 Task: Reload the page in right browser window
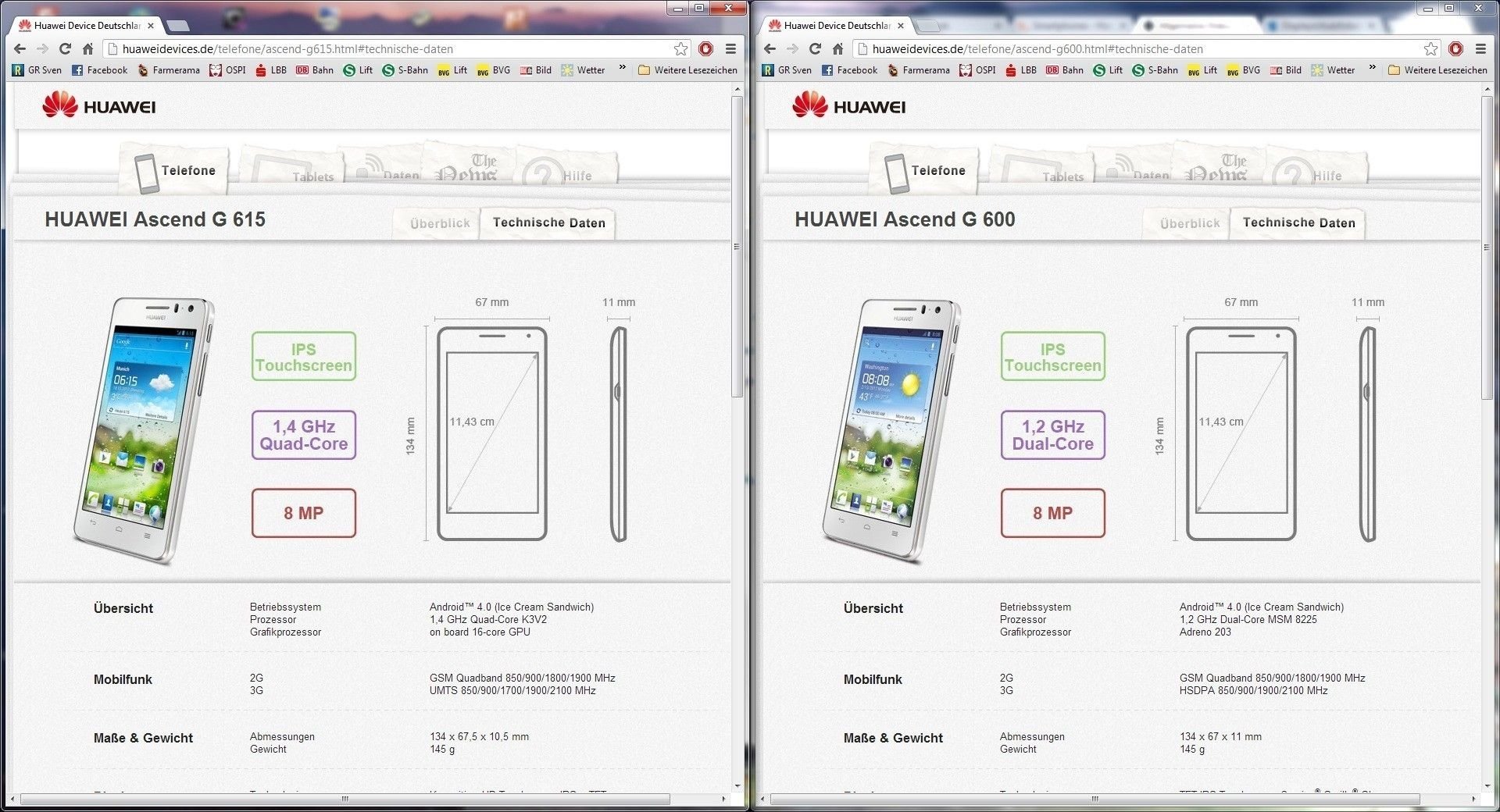point(815,49)
